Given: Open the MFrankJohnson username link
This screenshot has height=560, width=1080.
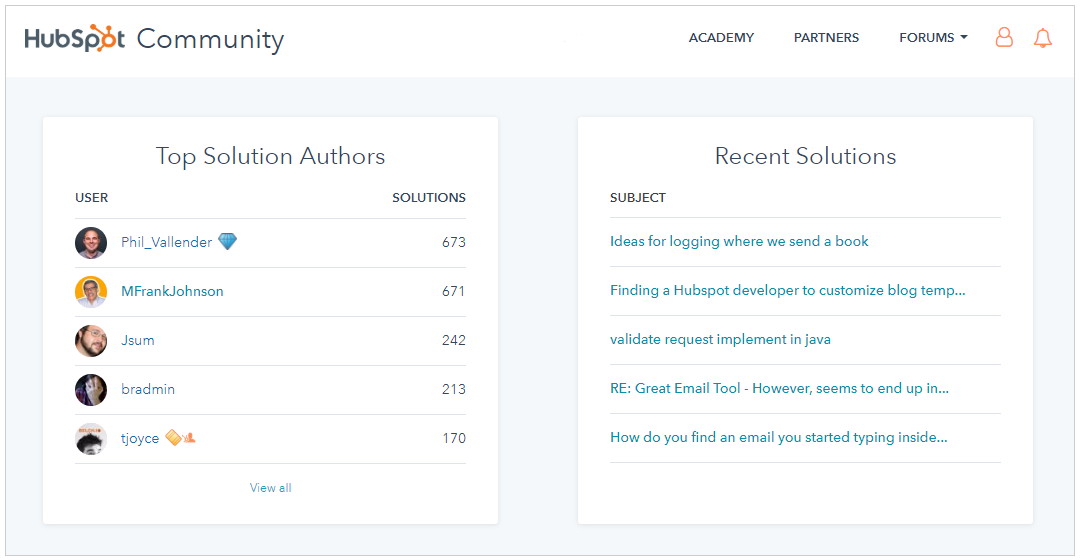Looking at the screenshot, I should coord(172,291).
